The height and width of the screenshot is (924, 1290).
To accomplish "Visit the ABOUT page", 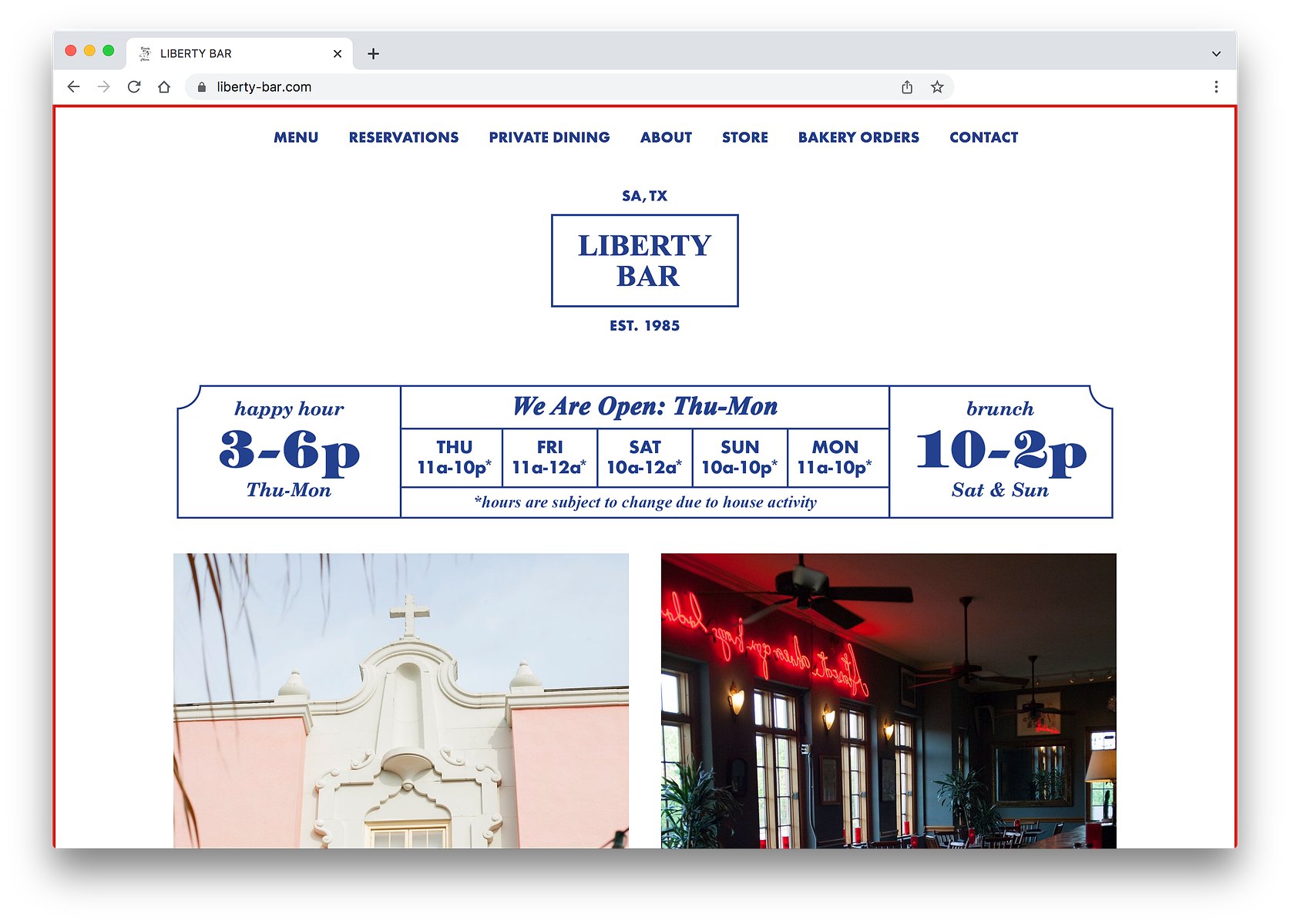I will (666, 137).
